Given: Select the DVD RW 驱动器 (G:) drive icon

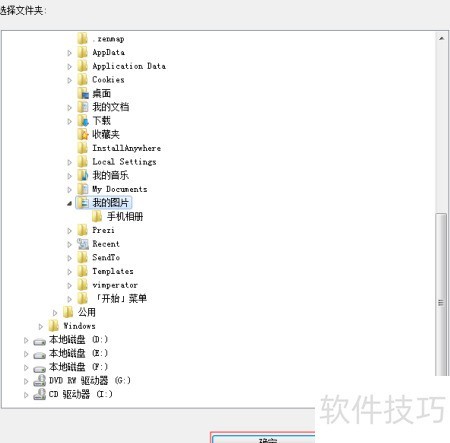Looking at the screenshot, I should point(39,381).
